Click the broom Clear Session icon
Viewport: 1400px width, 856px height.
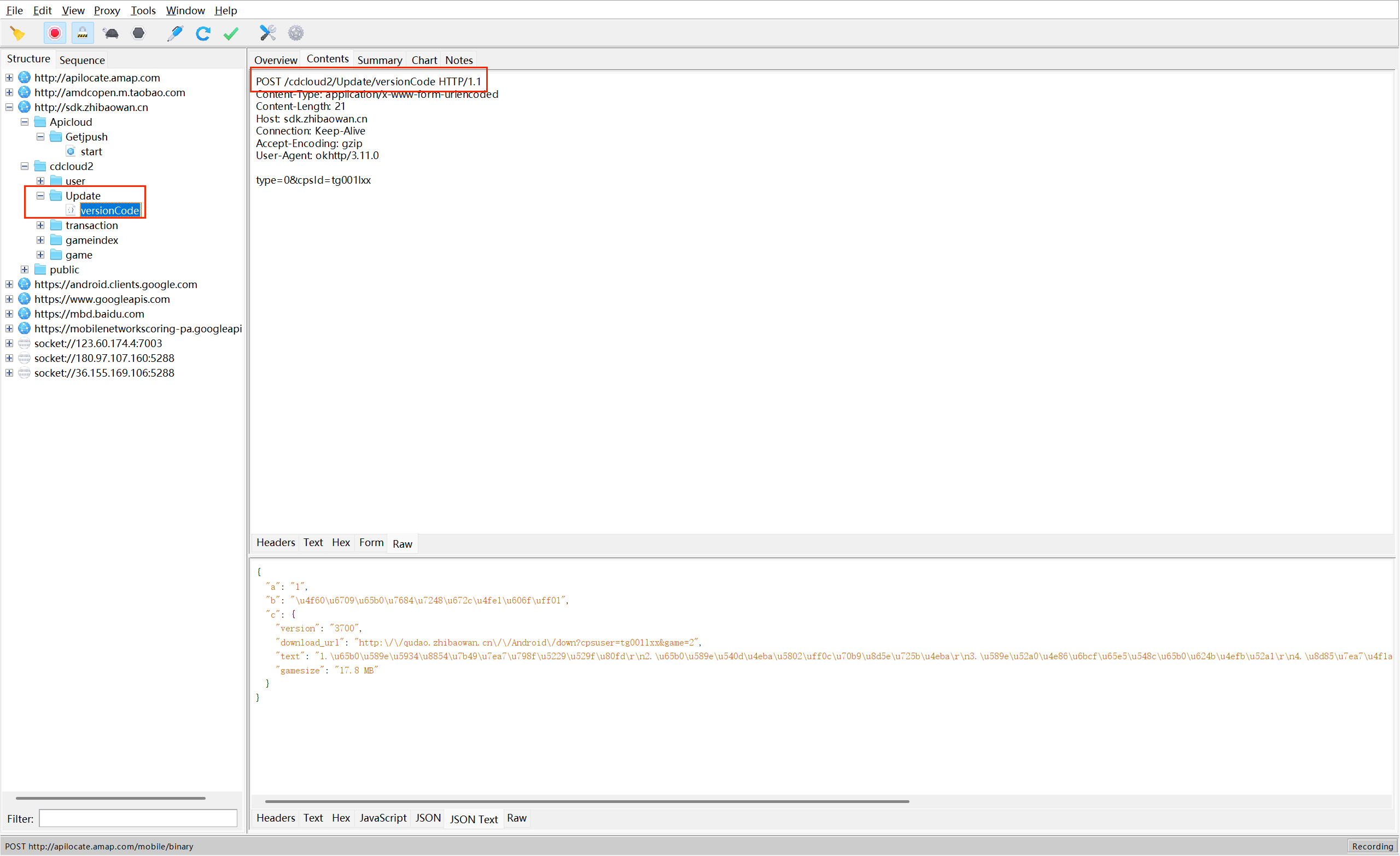point(17,33)
